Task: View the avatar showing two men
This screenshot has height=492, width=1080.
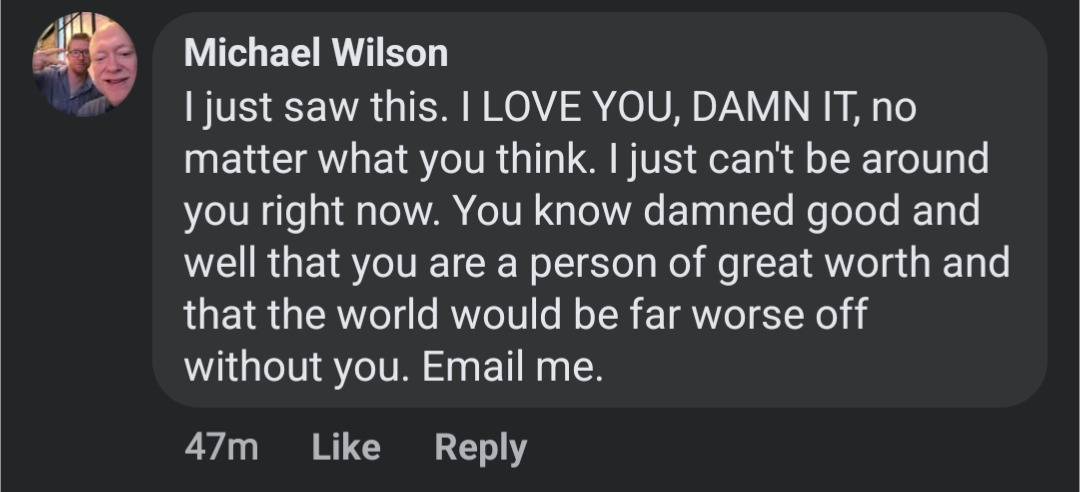Action: (x=85, y=64)
